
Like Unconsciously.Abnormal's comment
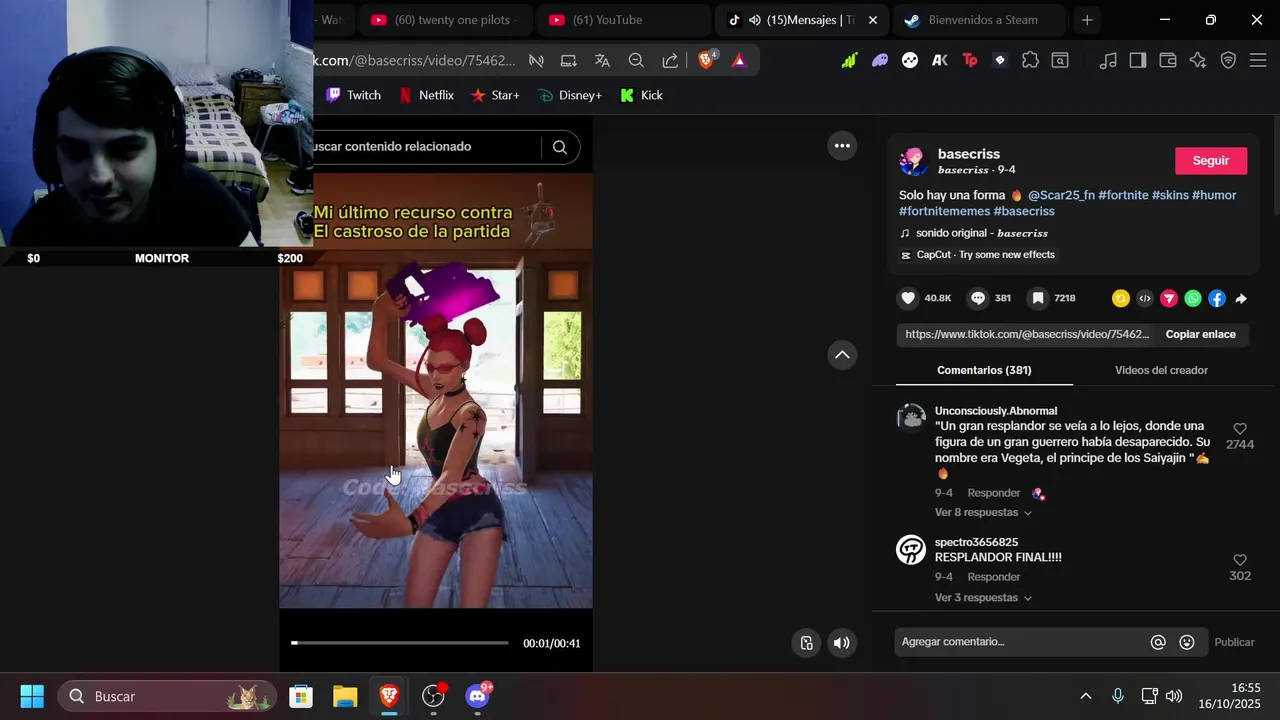pos(1240,429)
